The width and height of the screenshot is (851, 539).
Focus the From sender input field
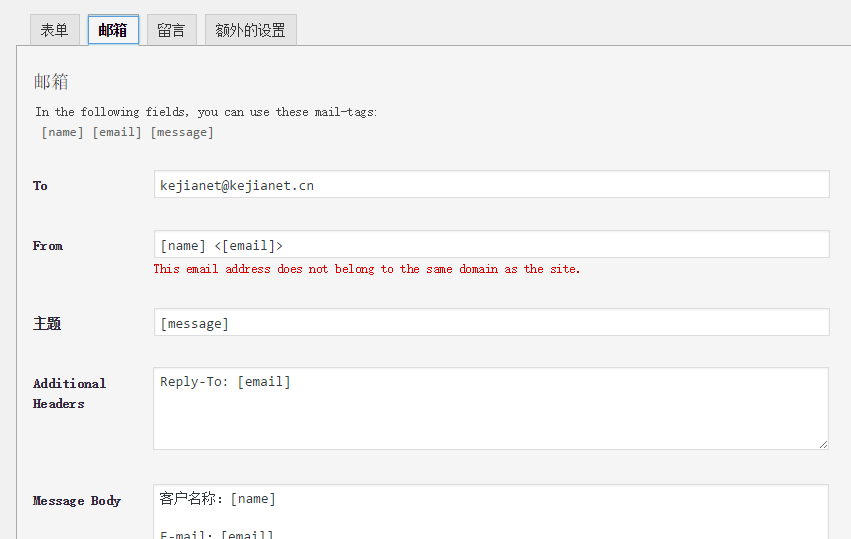coord(490,245)
